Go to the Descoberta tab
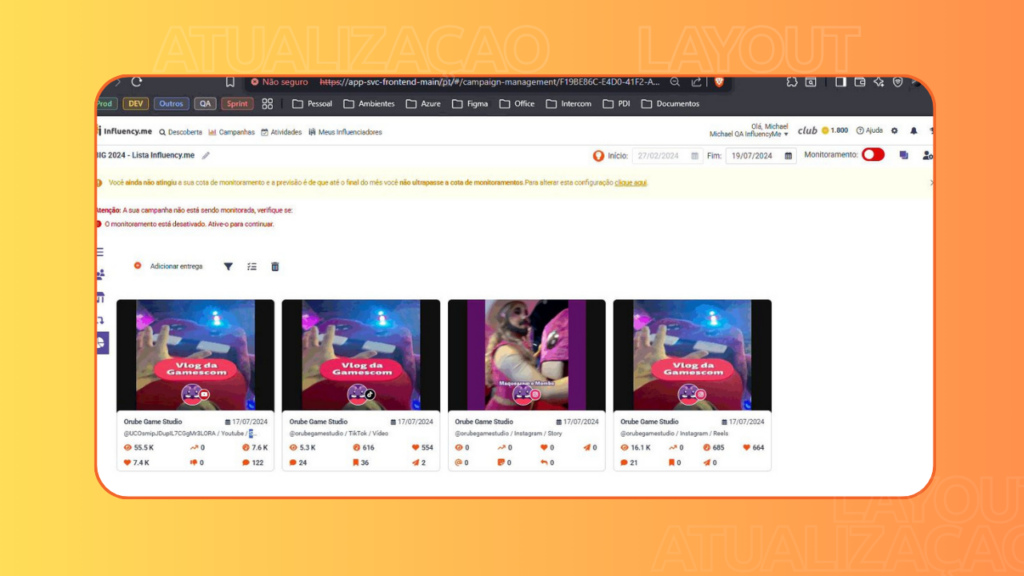Image resolution: width=1024 pixels, height=576 pixels. click(181, 132)
